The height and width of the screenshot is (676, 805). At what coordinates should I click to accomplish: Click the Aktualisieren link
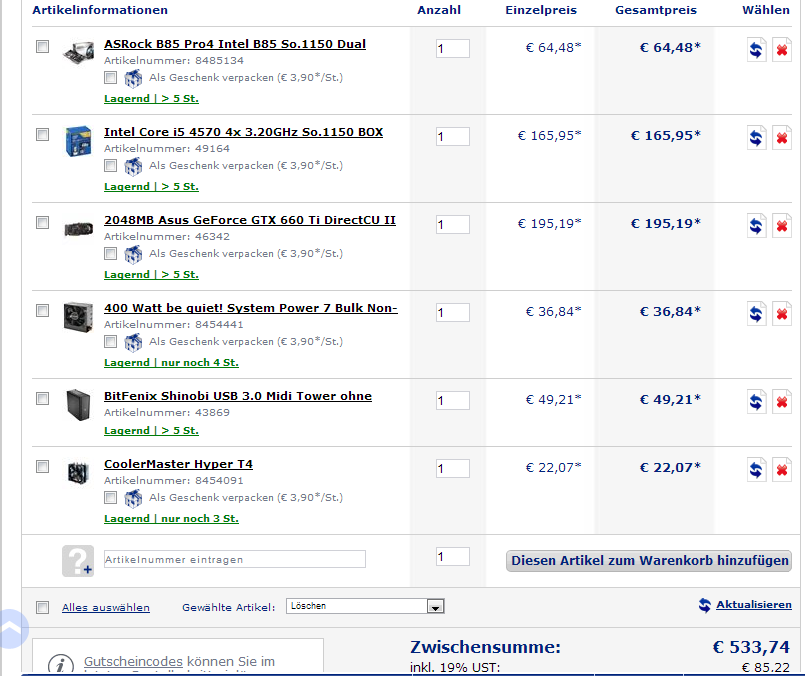[754, 605]
